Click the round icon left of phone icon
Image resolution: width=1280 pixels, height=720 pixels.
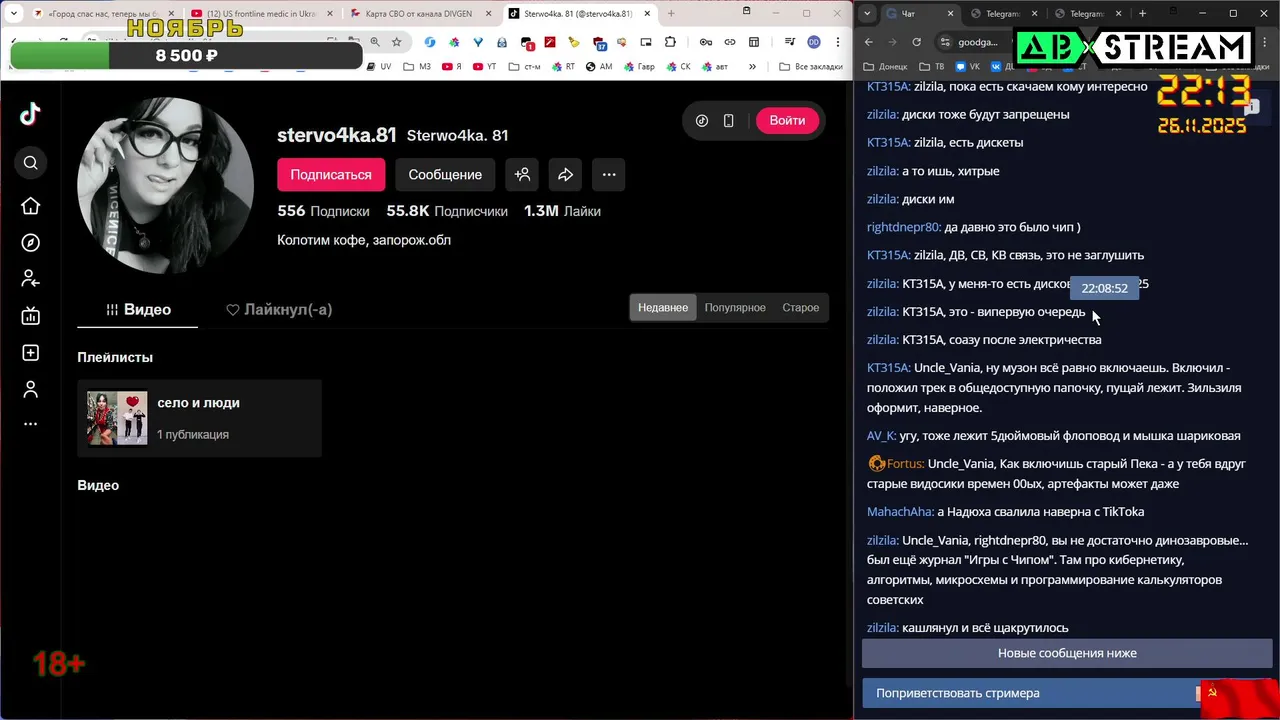click(702, 120)
